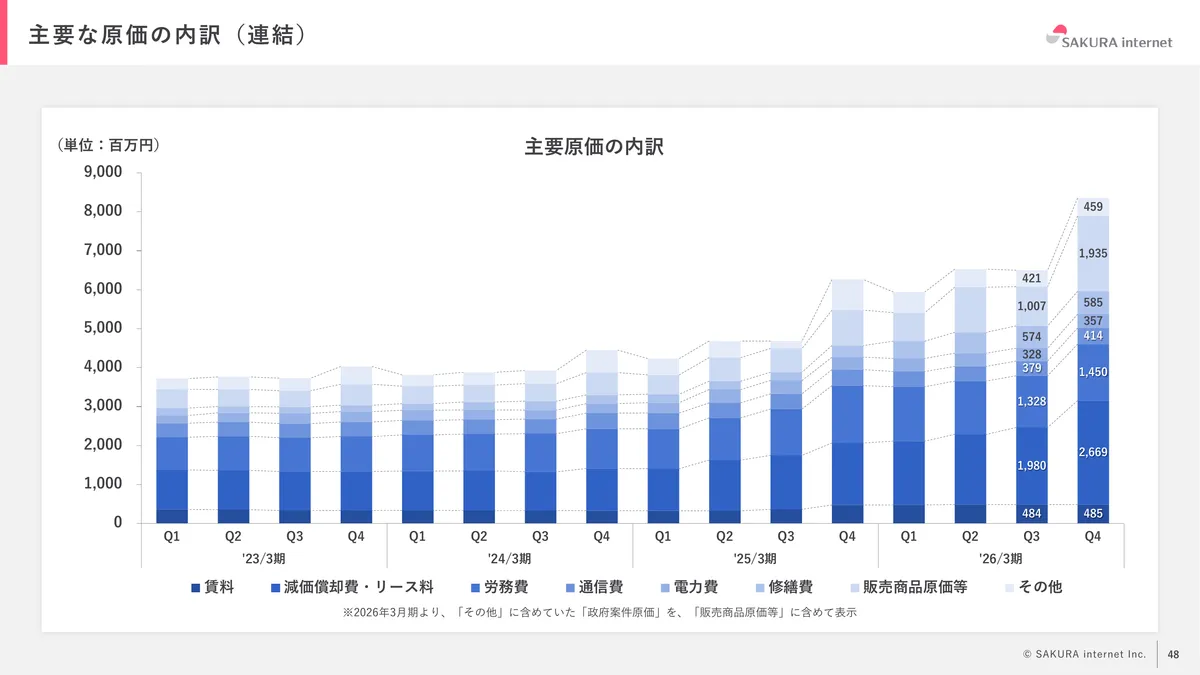Click the value 1,007 in the Q3 bar
This screenshot has height=675, width=1200.
click(x=1032, y=306)
